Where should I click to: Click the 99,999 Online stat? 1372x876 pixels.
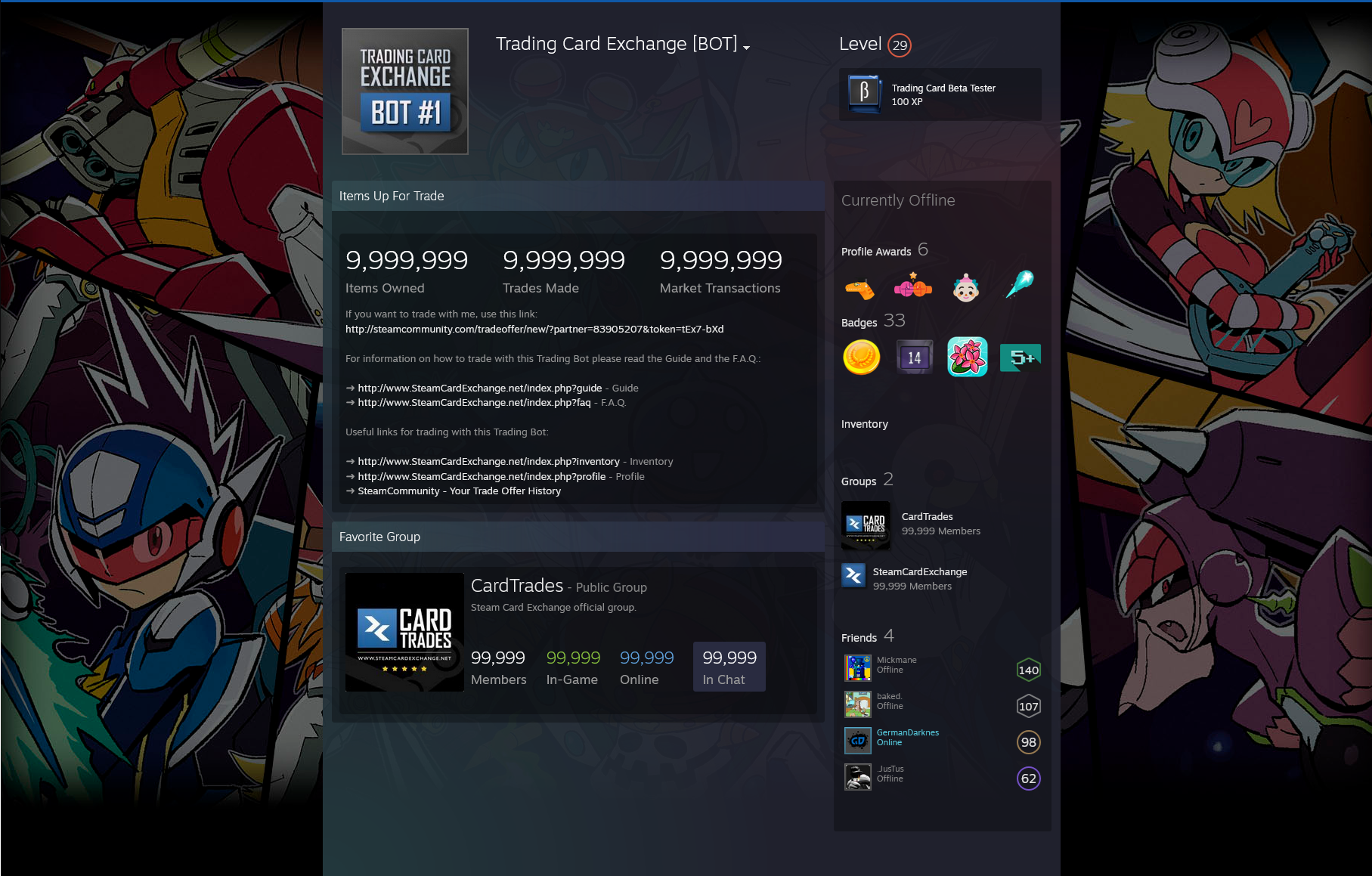(x=647, y=667)
